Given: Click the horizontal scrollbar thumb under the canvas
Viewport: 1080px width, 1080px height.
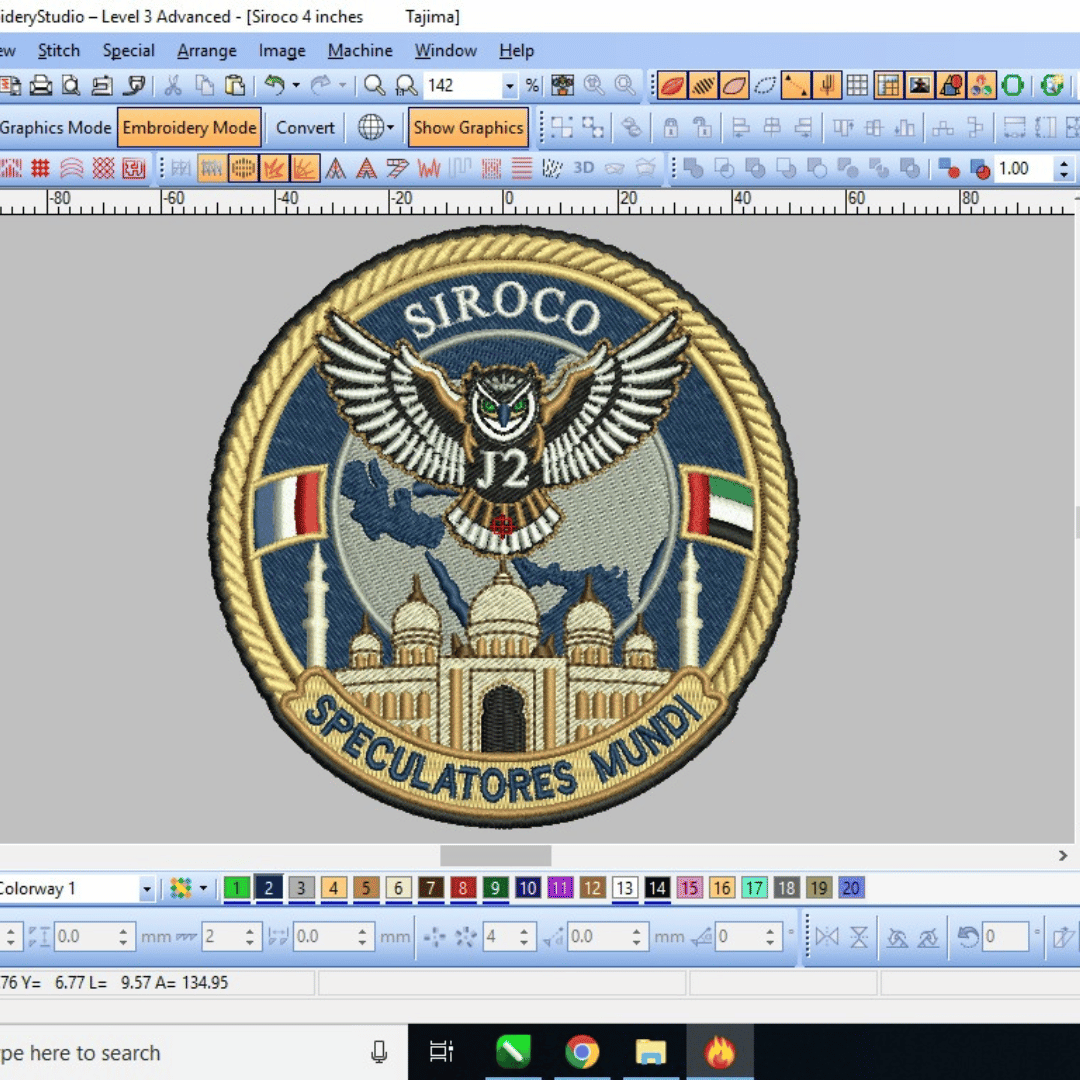Looking at the screenshot, I should (x=495, y=855).
